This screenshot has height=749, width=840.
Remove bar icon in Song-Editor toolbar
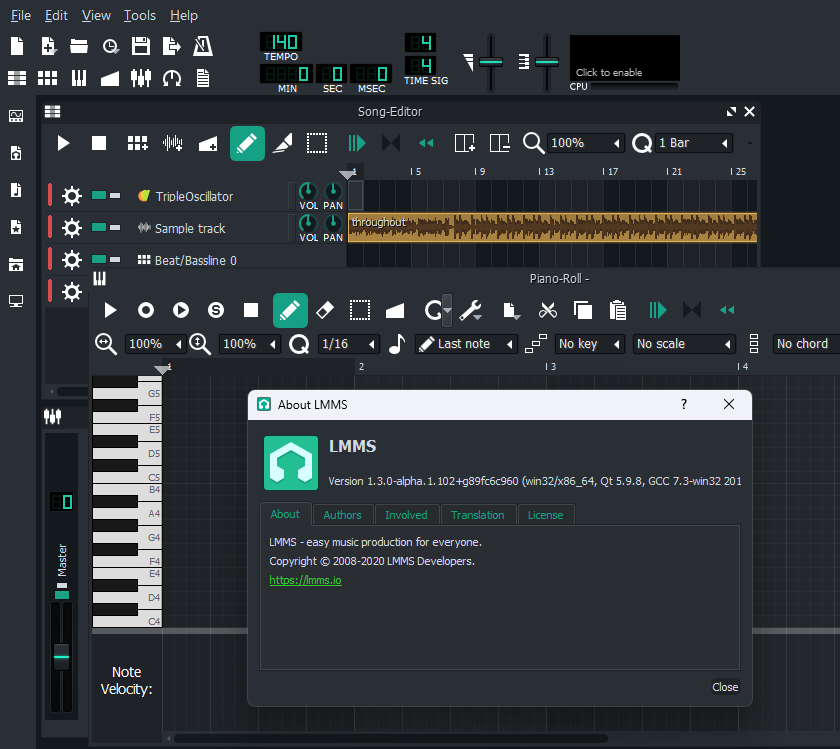(x=500, y=143)
